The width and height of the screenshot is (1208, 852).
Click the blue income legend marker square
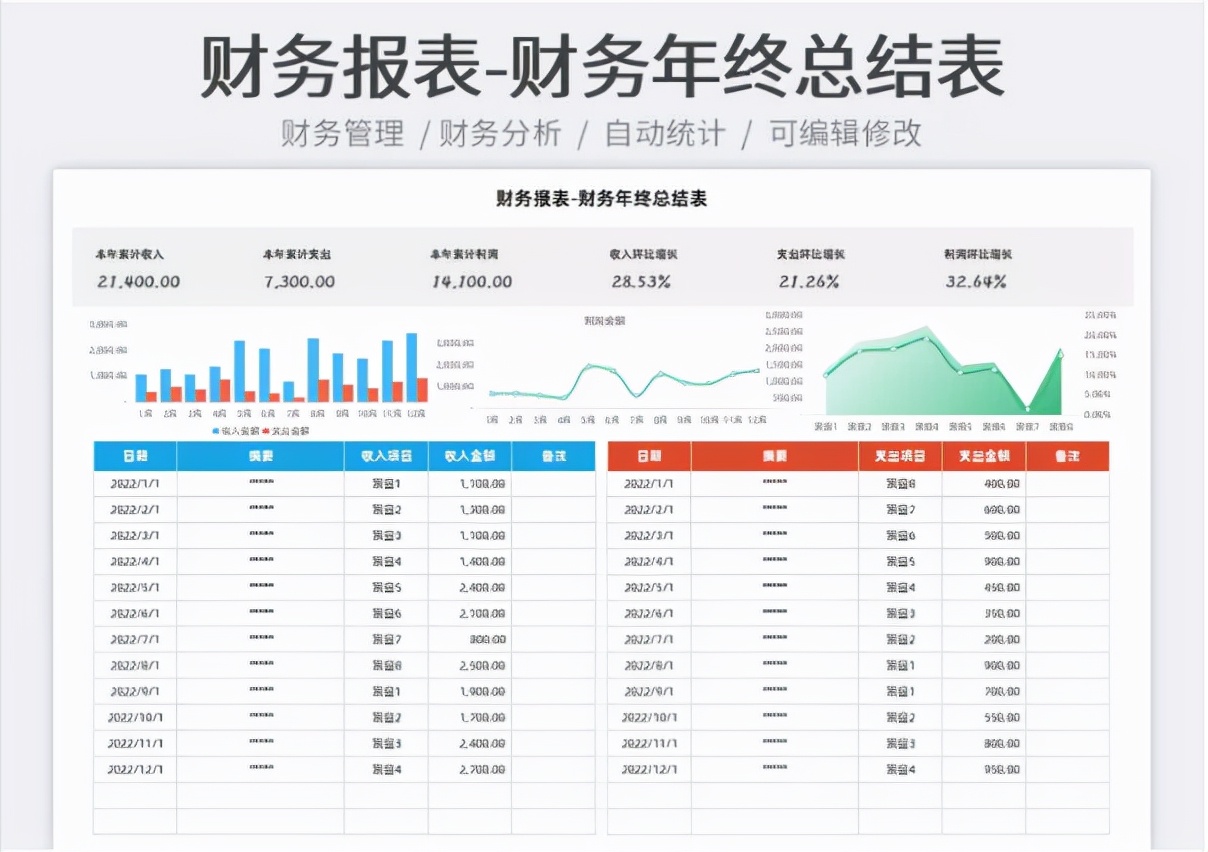[215, 432]
